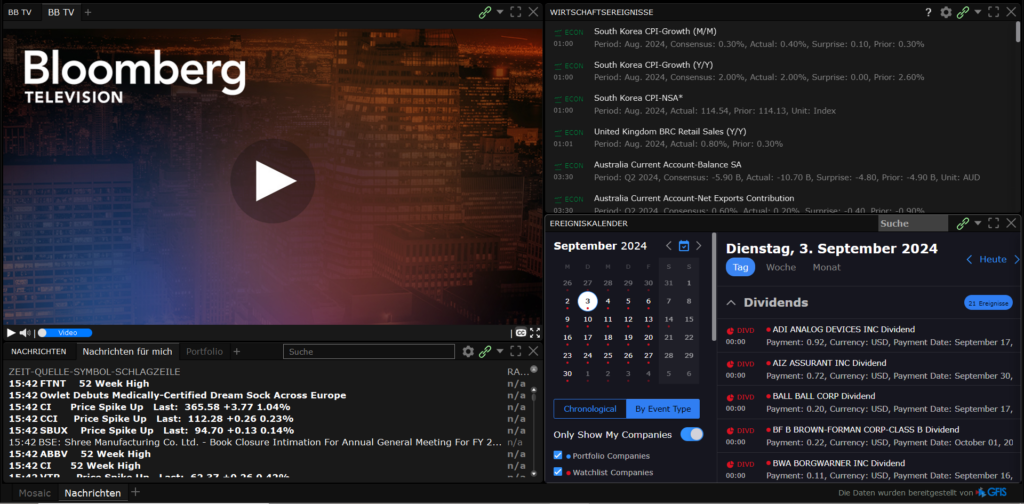The image size is (1024, 504).
Task: Open Owlet Debuts Medically-Certified Dream Sock headline
Action: coord(193,395)
